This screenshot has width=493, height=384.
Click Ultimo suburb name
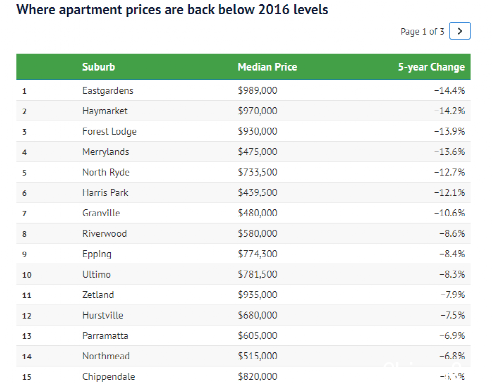(96, 274)
